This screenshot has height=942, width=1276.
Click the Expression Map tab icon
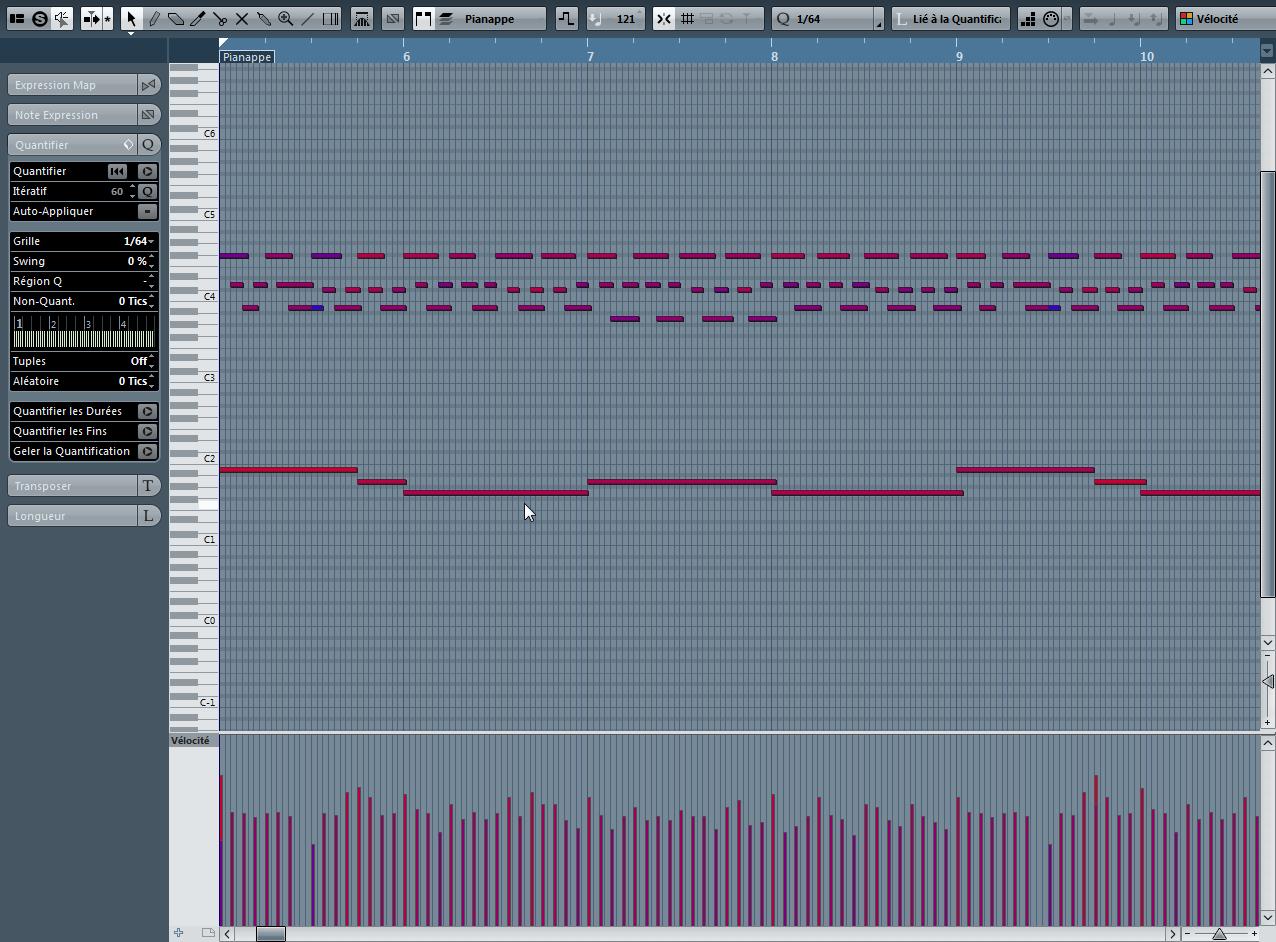[149, 85]
